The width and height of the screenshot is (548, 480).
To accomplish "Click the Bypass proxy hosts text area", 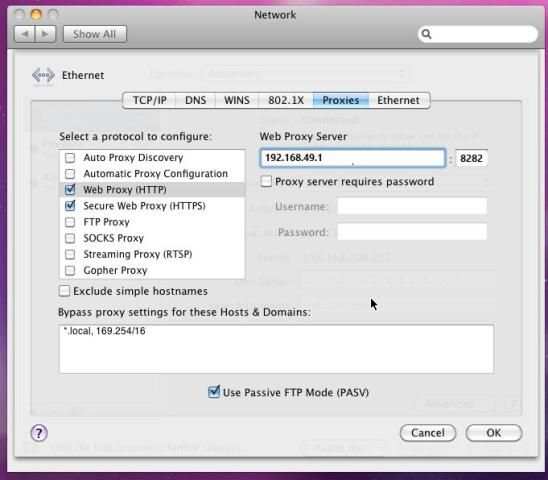I will click(x=276, y=349).
